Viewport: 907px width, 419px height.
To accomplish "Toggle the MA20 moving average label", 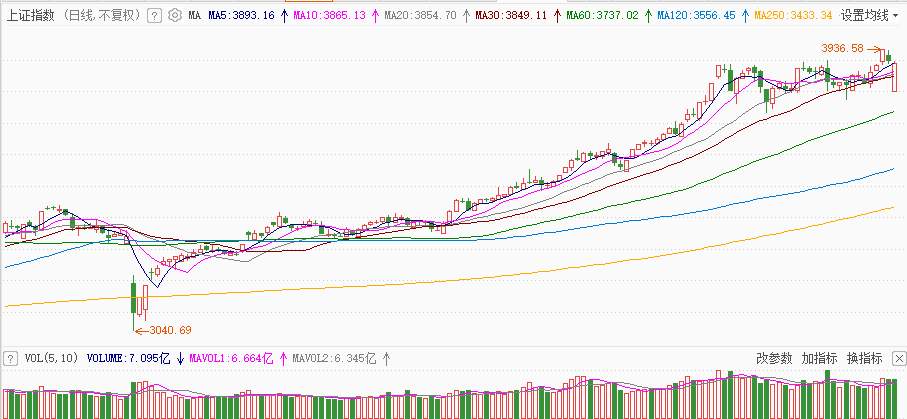I will [420, 16].
